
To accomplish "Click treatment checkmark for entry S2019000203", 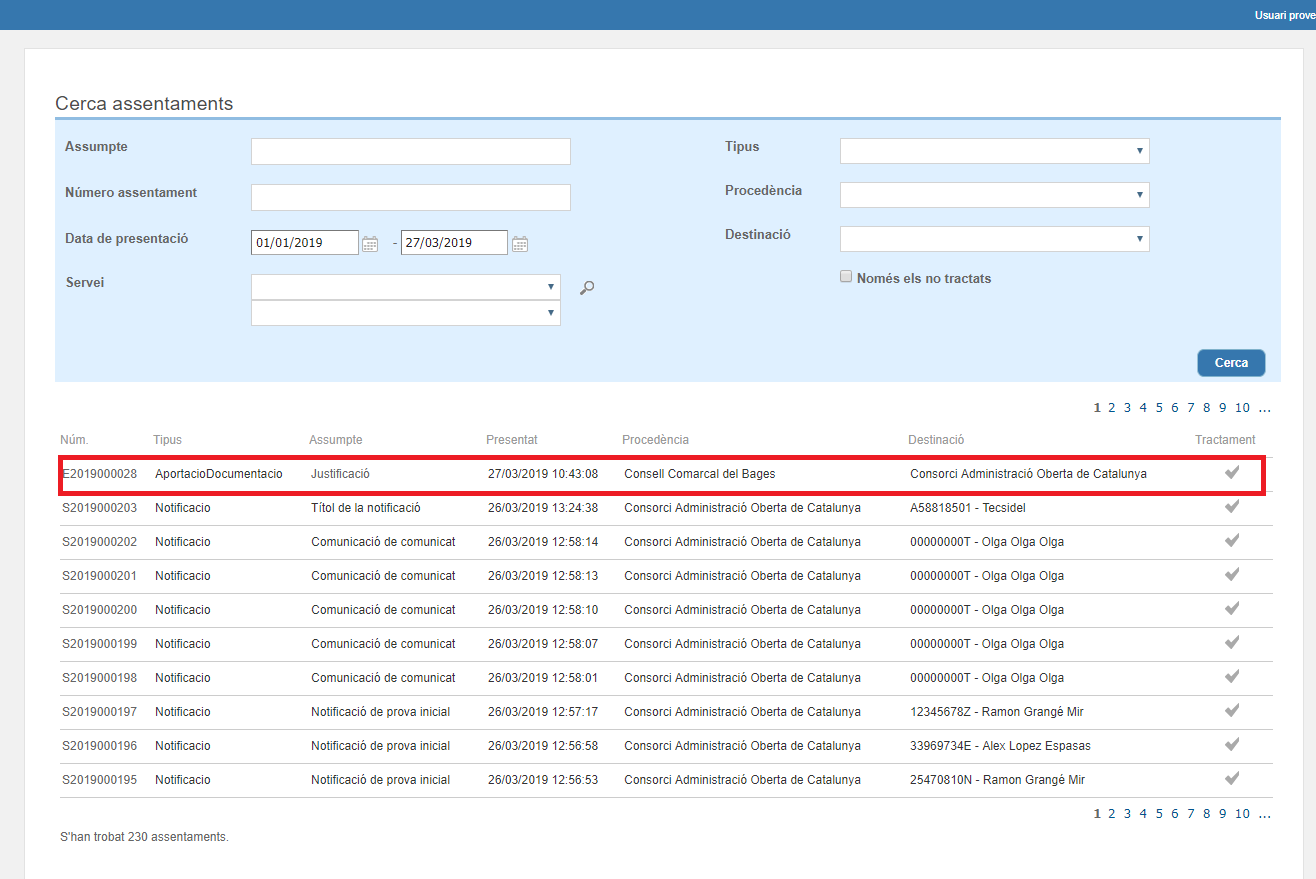I will click(1232, 507).
